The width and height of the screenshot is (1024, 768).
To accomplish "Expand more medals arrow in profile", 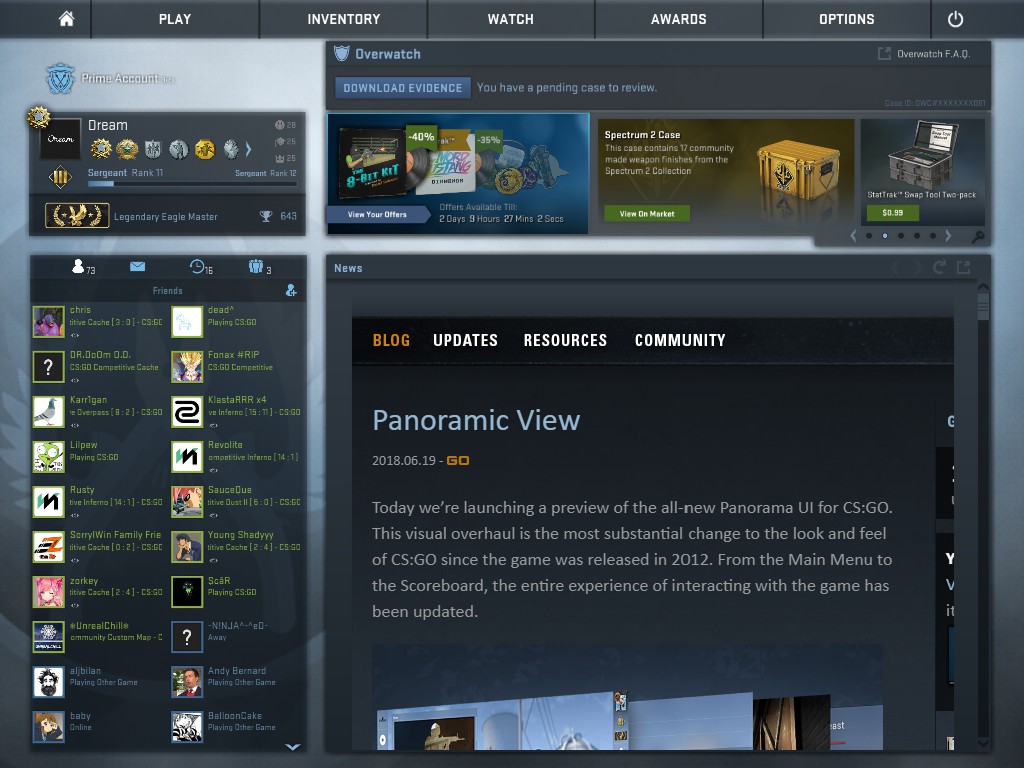I will point(248,150).
